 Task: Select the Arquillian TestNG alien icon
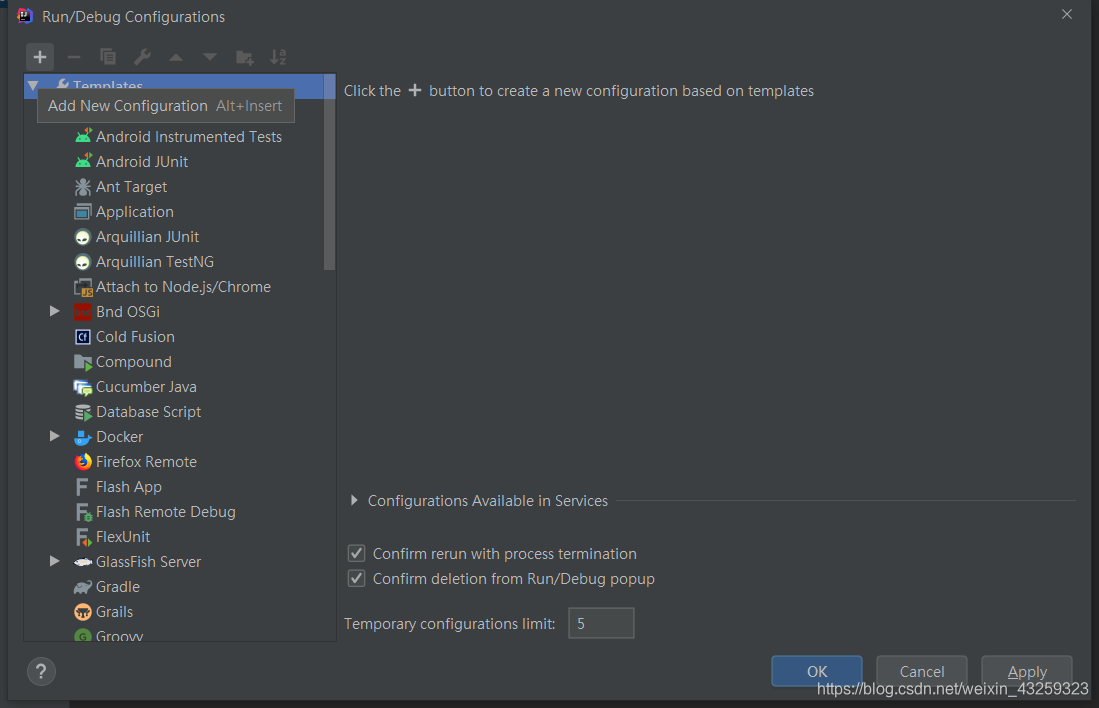83,262
